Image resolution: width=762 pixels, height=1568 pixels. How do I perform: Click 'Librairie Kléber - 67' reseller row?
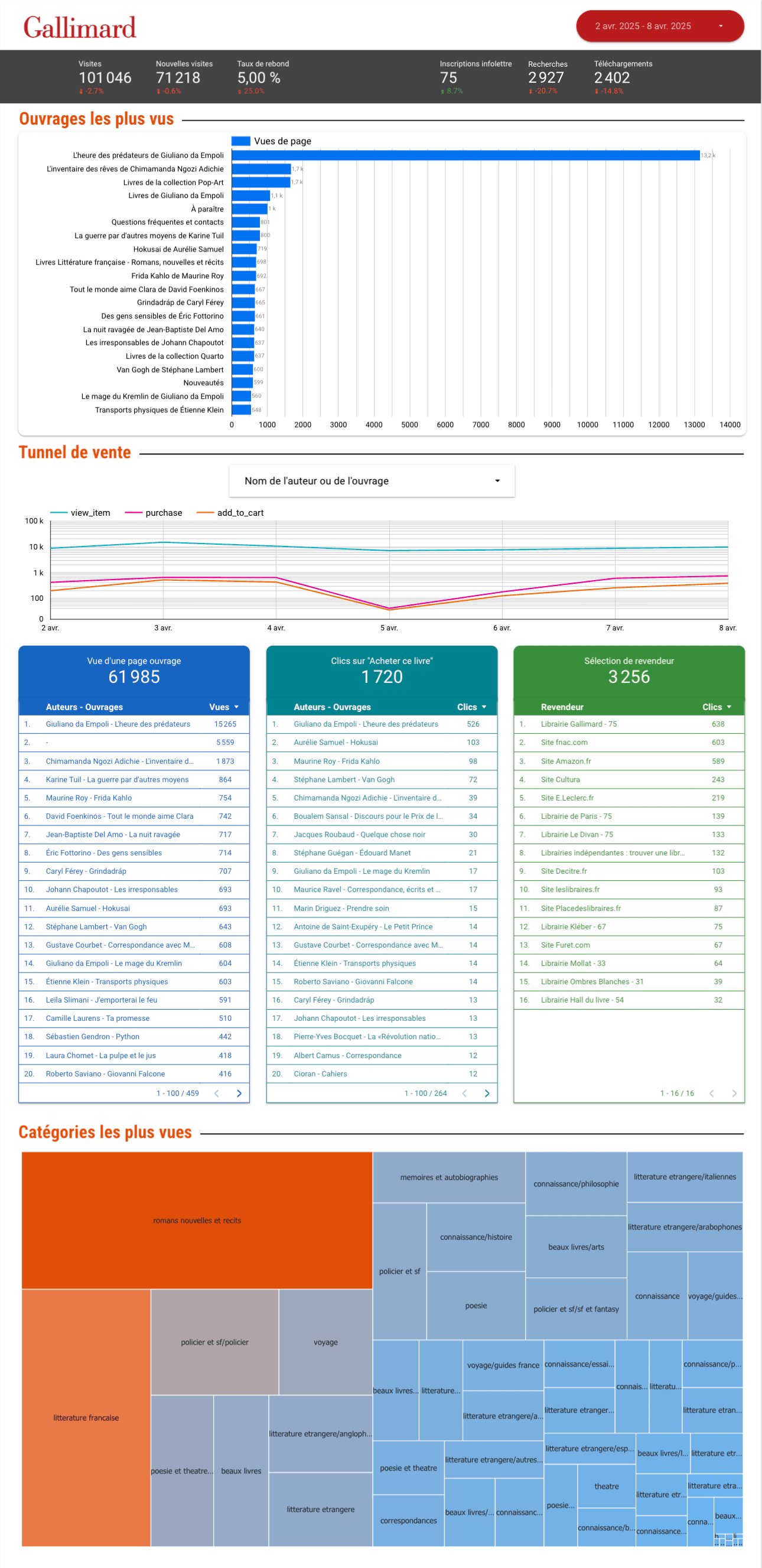629,926
